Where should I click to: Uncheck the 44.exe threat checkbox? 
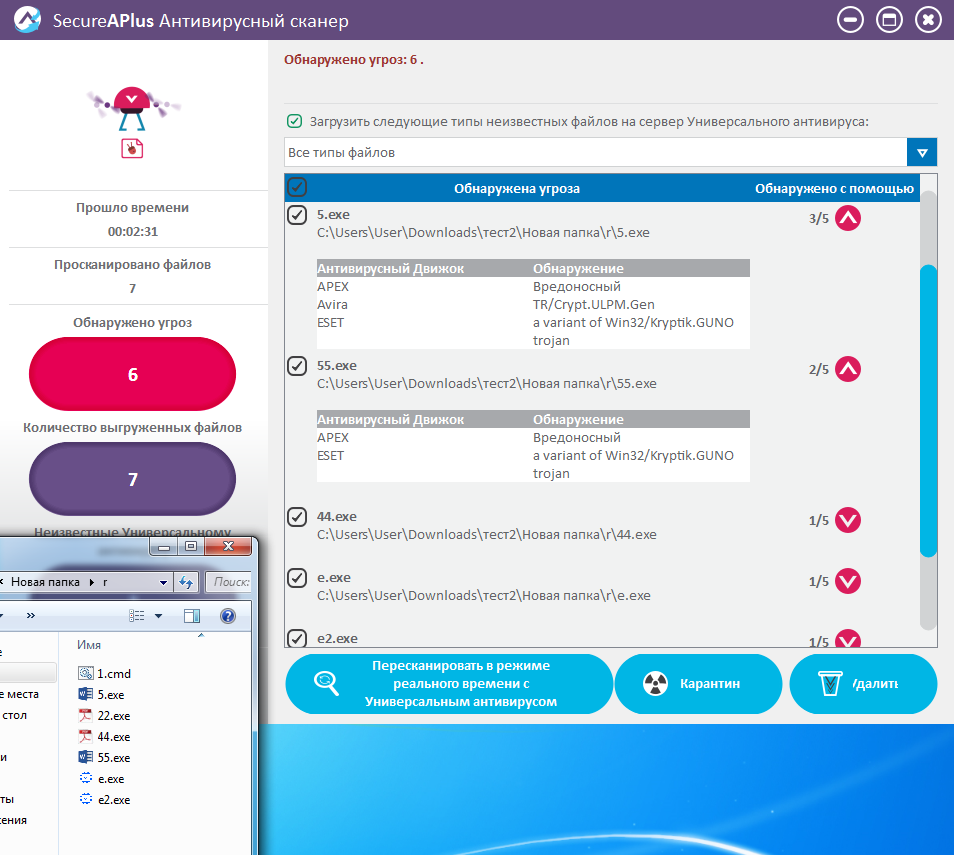coord(297,517)
